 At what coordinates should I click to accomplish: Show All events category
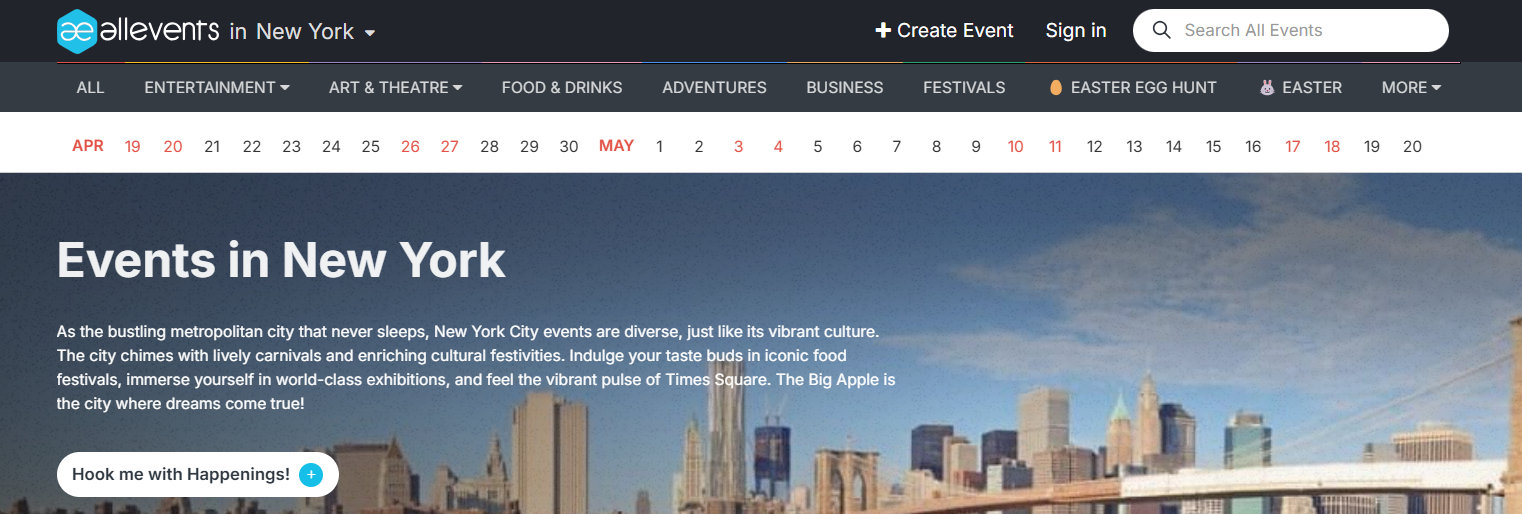[90, 88]
